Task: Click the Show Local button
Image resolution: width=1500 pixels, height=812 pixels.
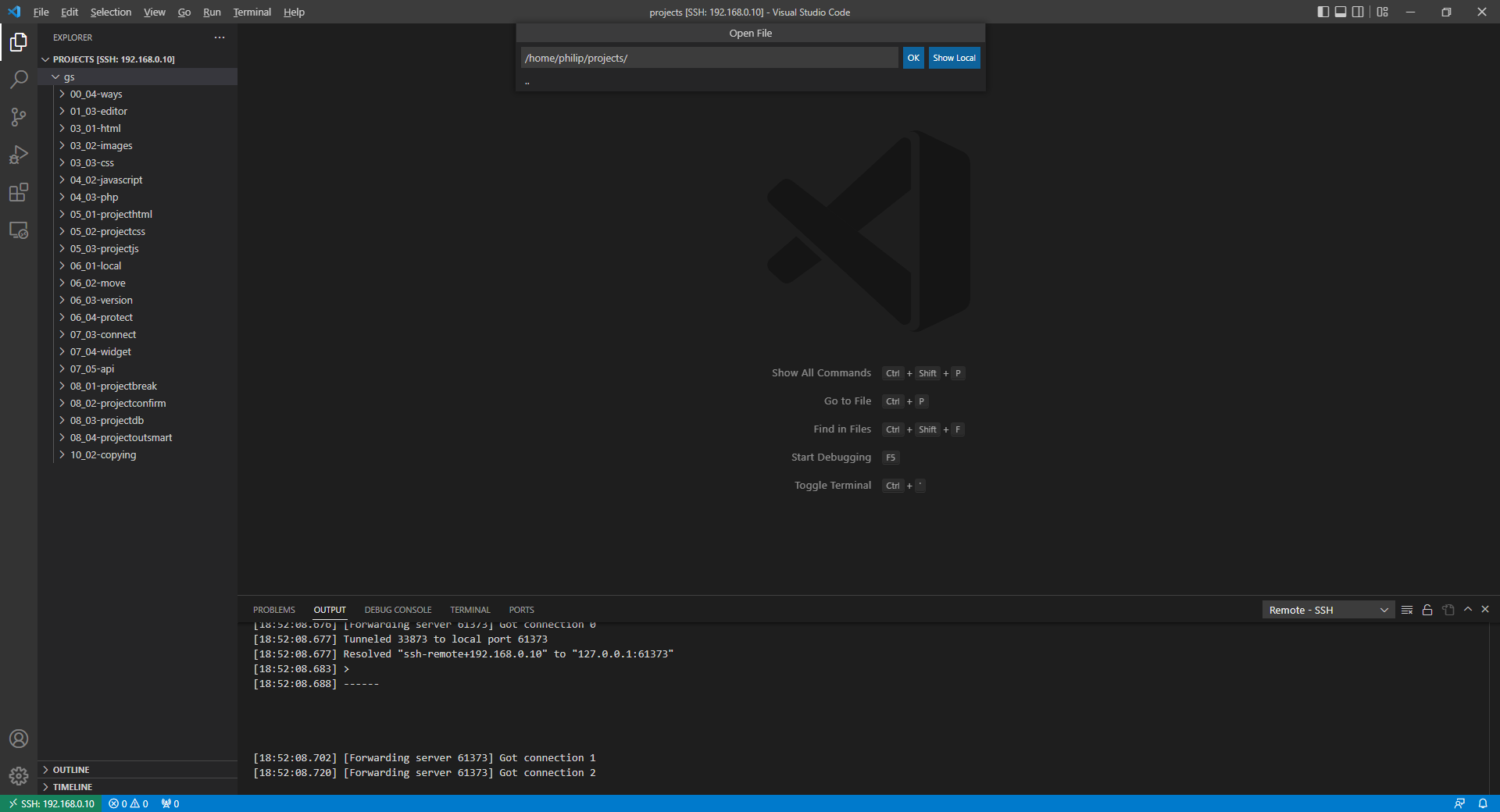Action: point(954,58)
